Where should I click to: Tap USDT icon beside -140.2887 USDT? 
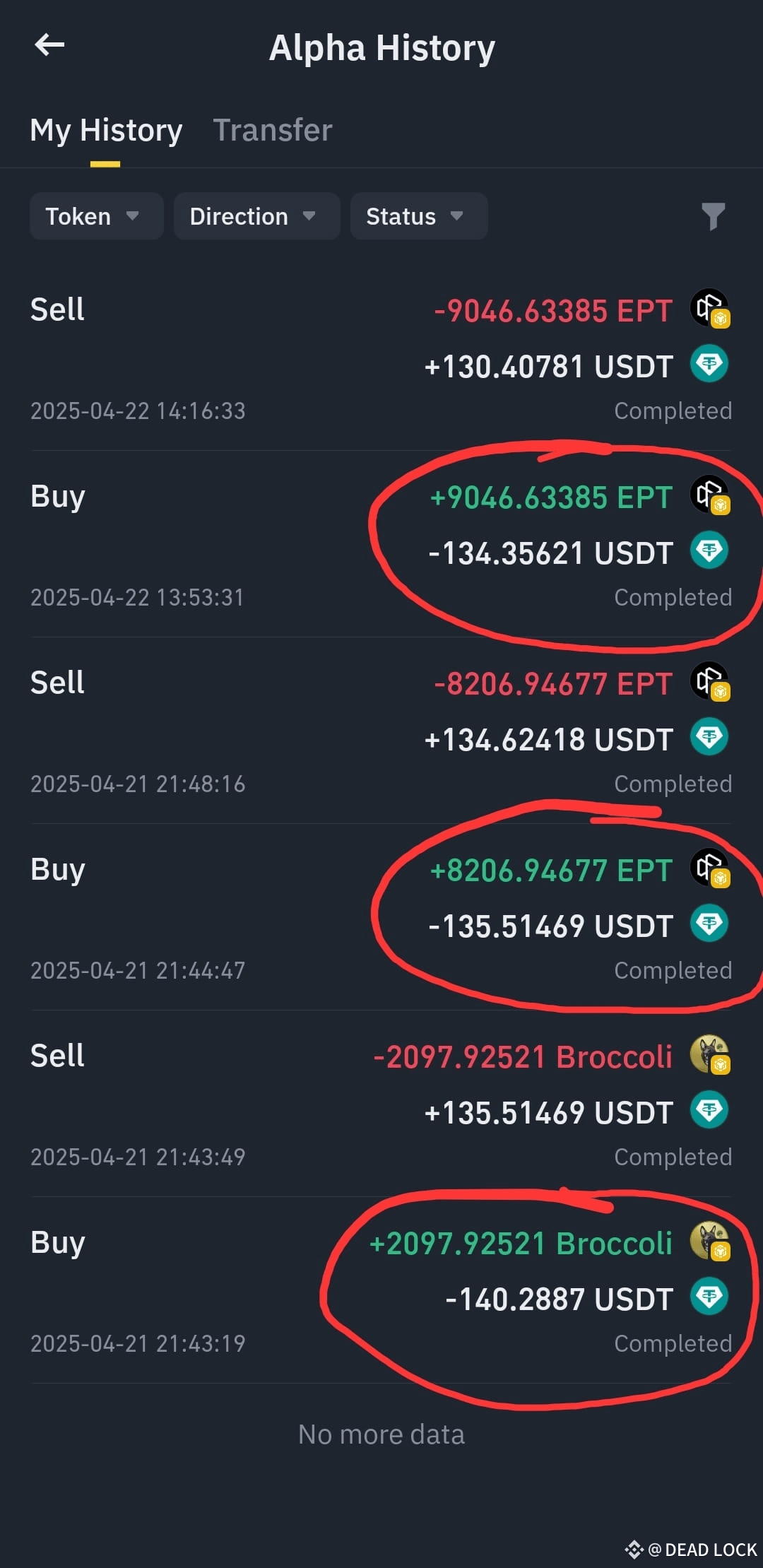click(x=709, y=1297)
